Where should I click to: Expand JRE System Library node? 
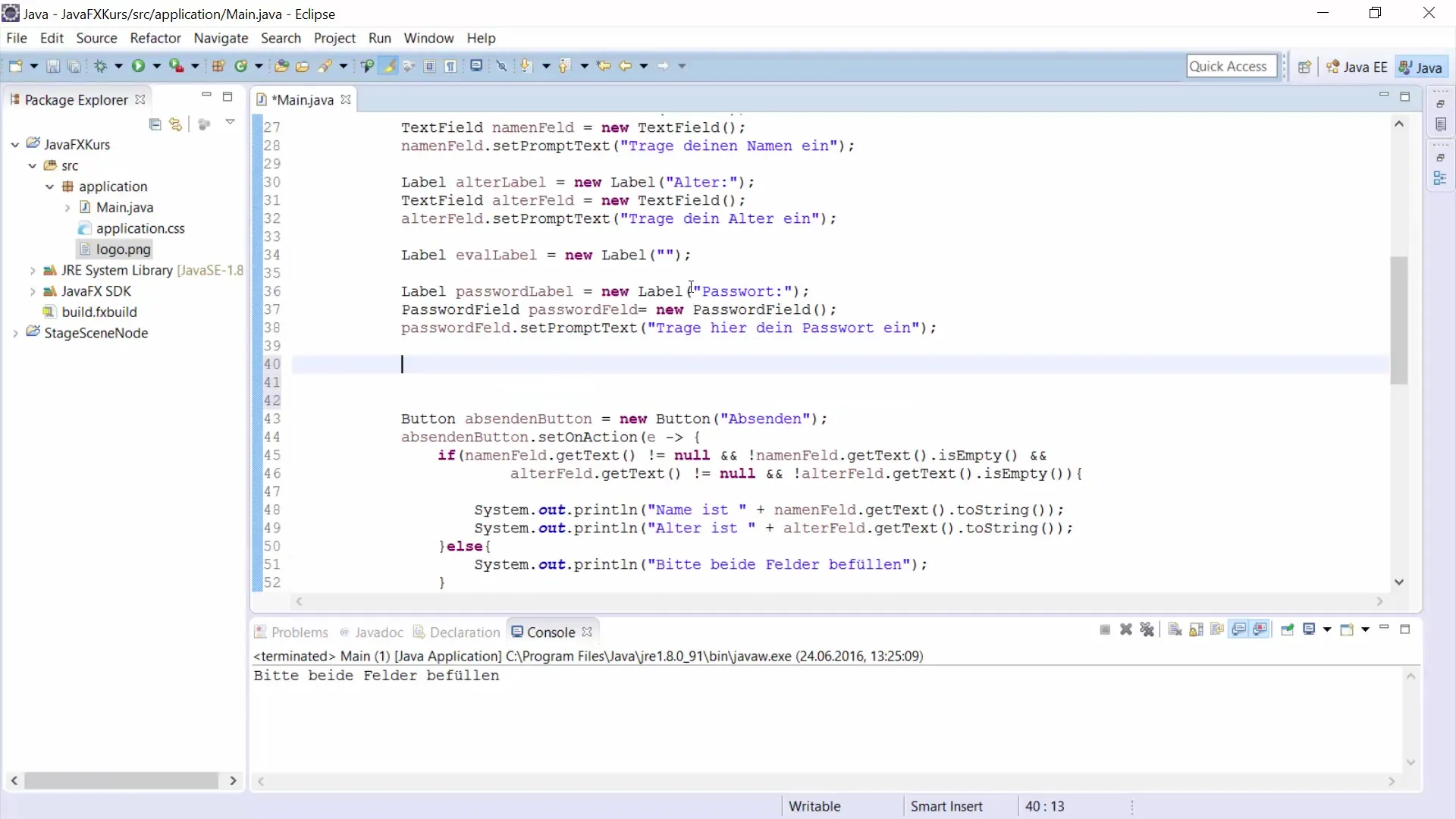(33, 270)
